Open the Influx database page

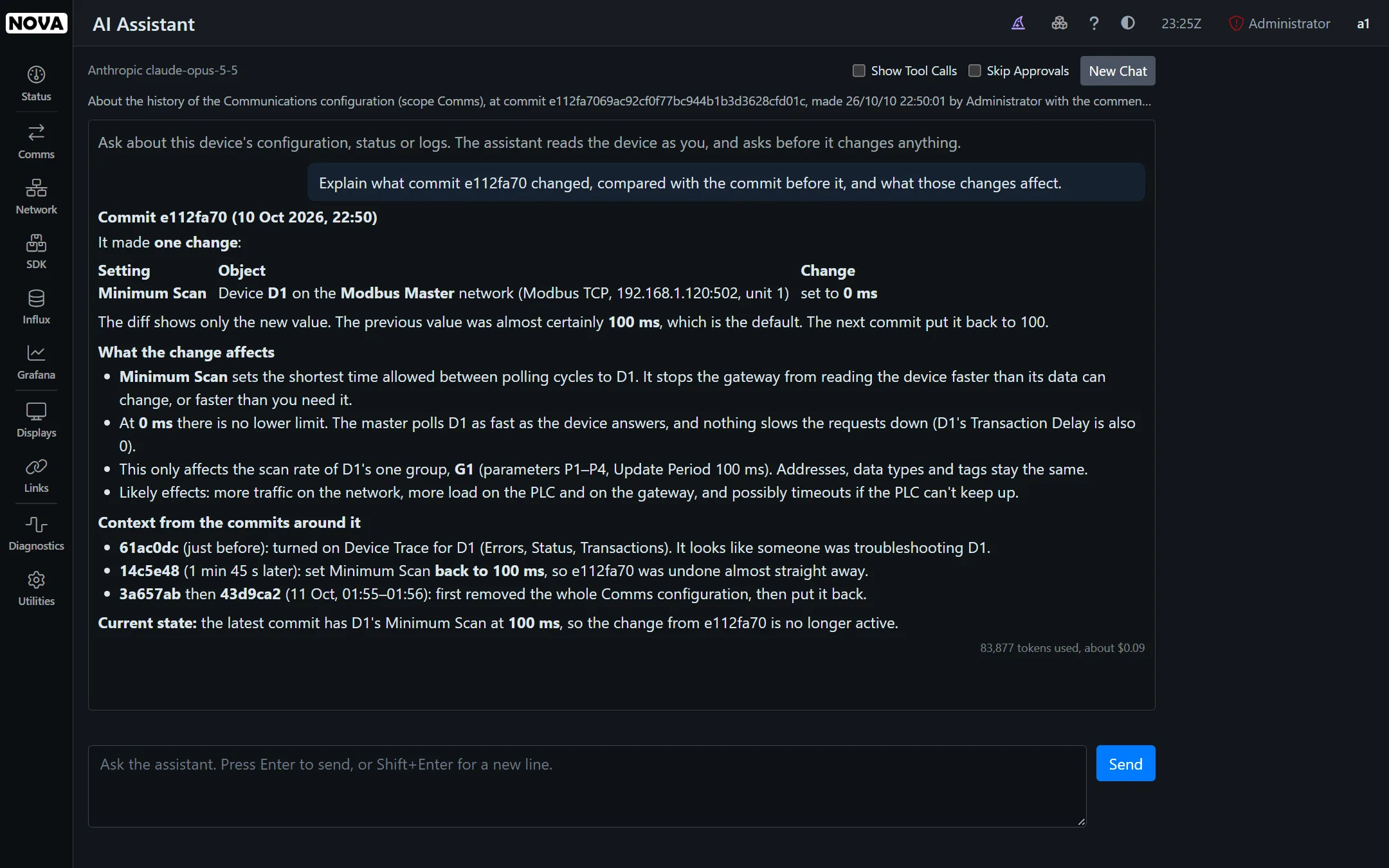coord(36,307)
